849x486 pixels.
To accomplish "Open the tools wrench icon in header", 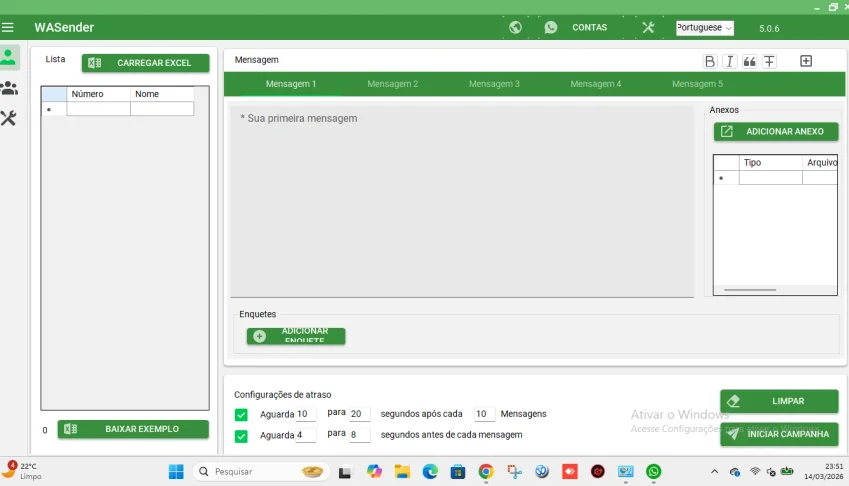I will click(648, 27).
